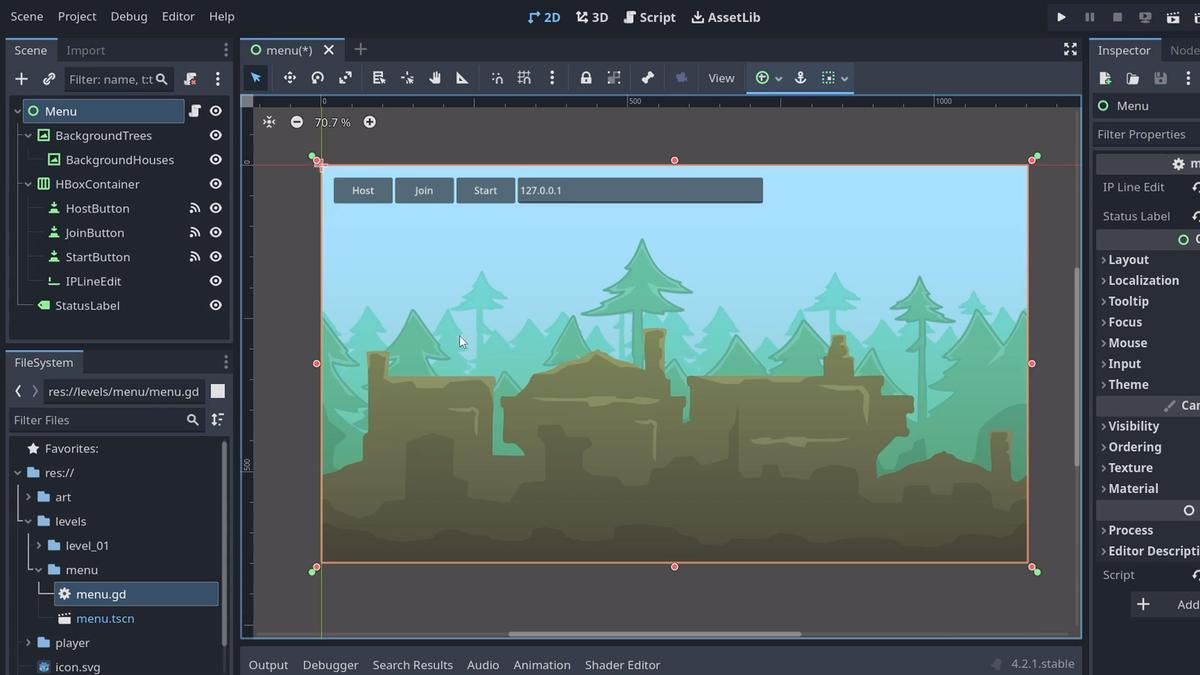The image size is (1200, 675).
Task: Open the Debugger bottom panel
Action: click(330, 664)
